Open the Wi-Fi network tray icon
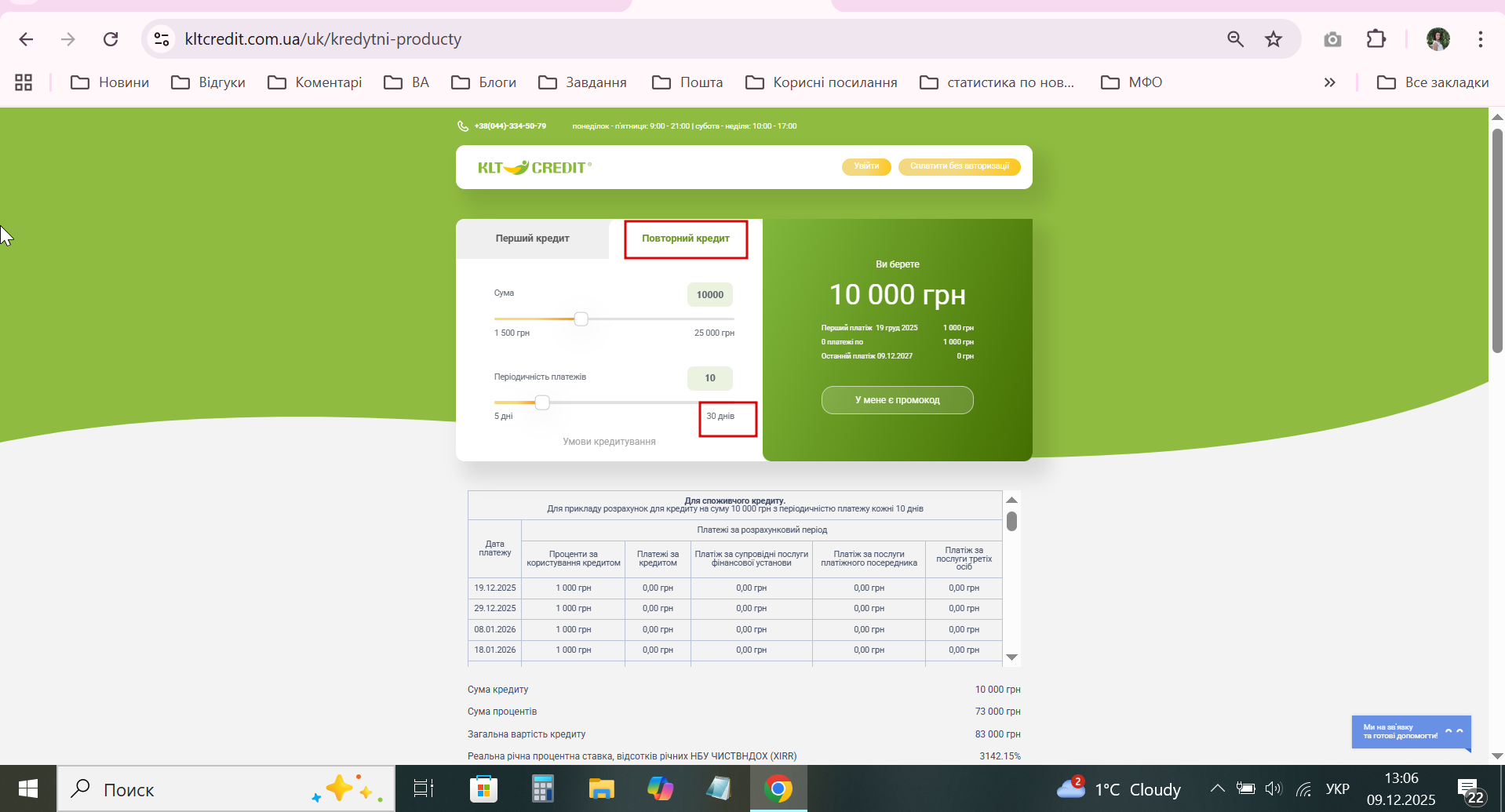 click(1304, 788)
